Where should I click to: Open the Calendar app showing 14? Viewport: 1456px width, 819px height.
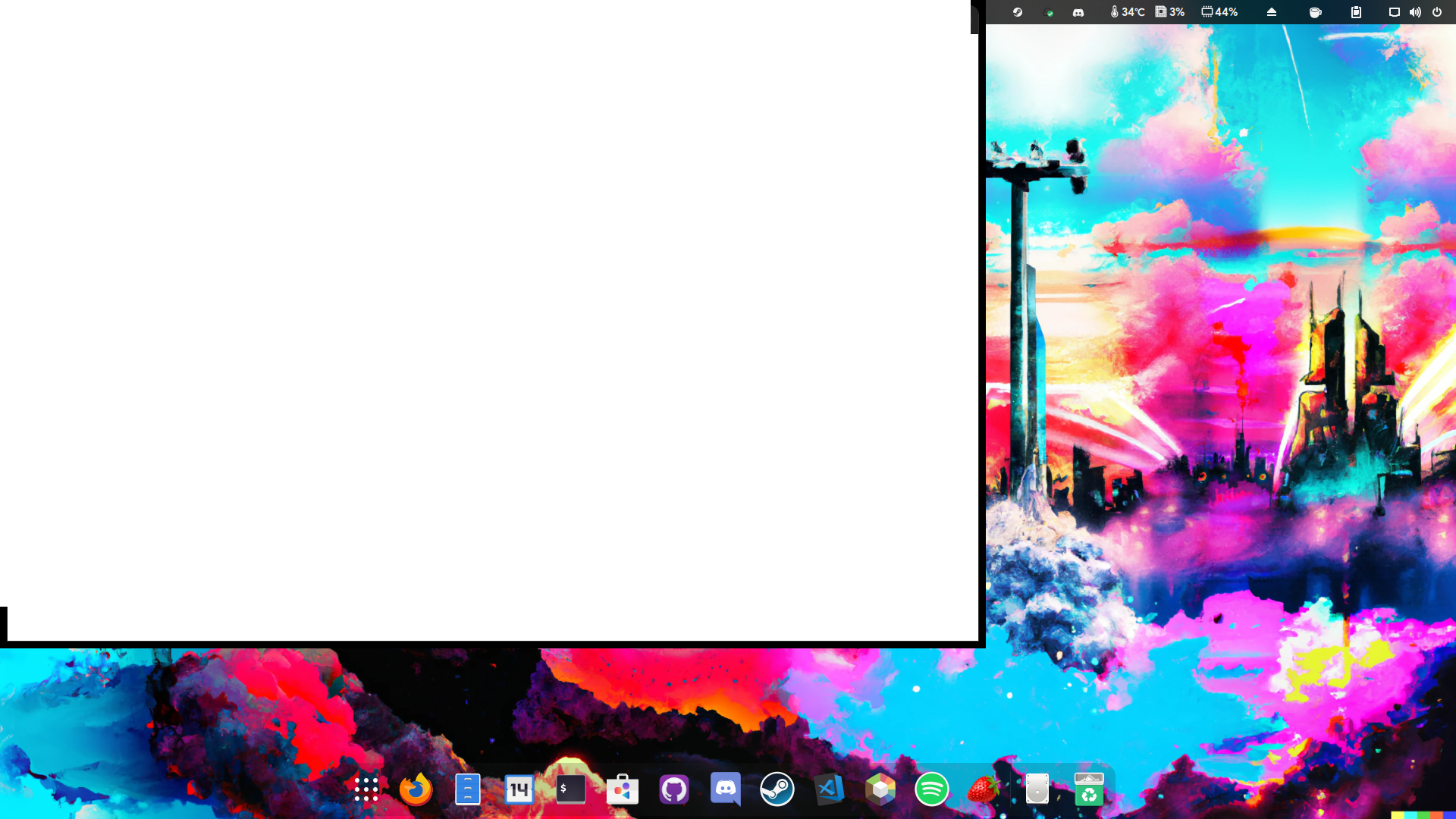(x=519, y=789)
